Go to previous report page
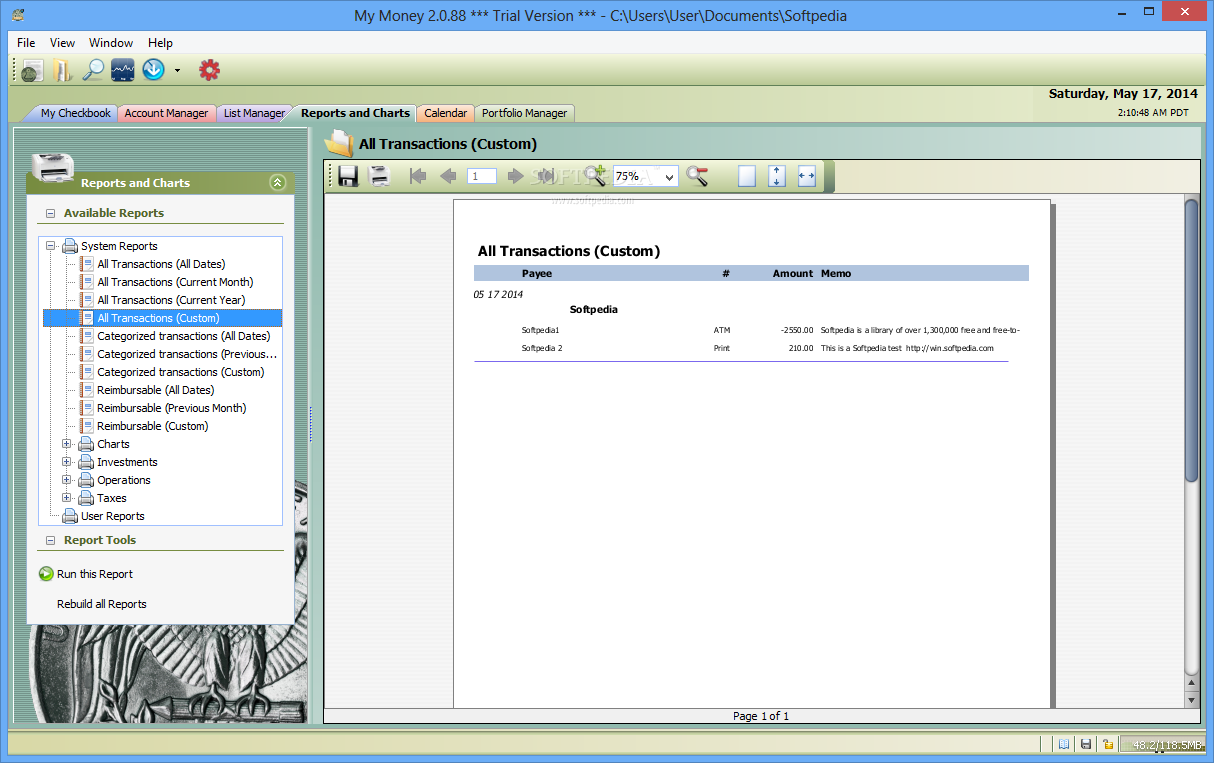 [x=448, y=176]
